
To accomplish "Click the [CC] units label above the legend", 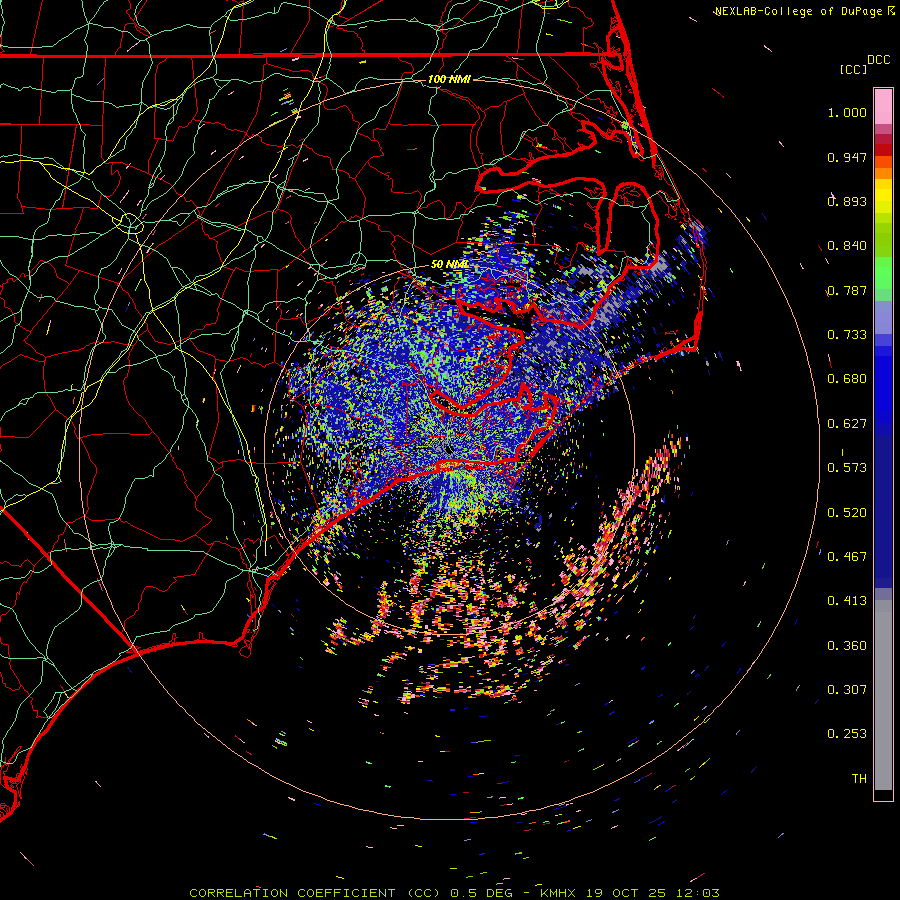I will (x=853, y=69).
